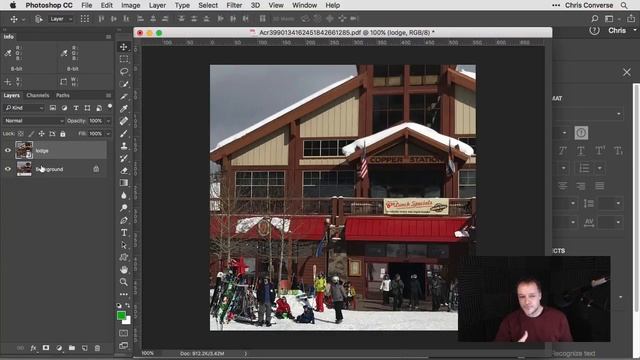The height and width of the screenshot is (360, 640).
Task: Open Info panel options menu
Action: [x=108, y=37]
